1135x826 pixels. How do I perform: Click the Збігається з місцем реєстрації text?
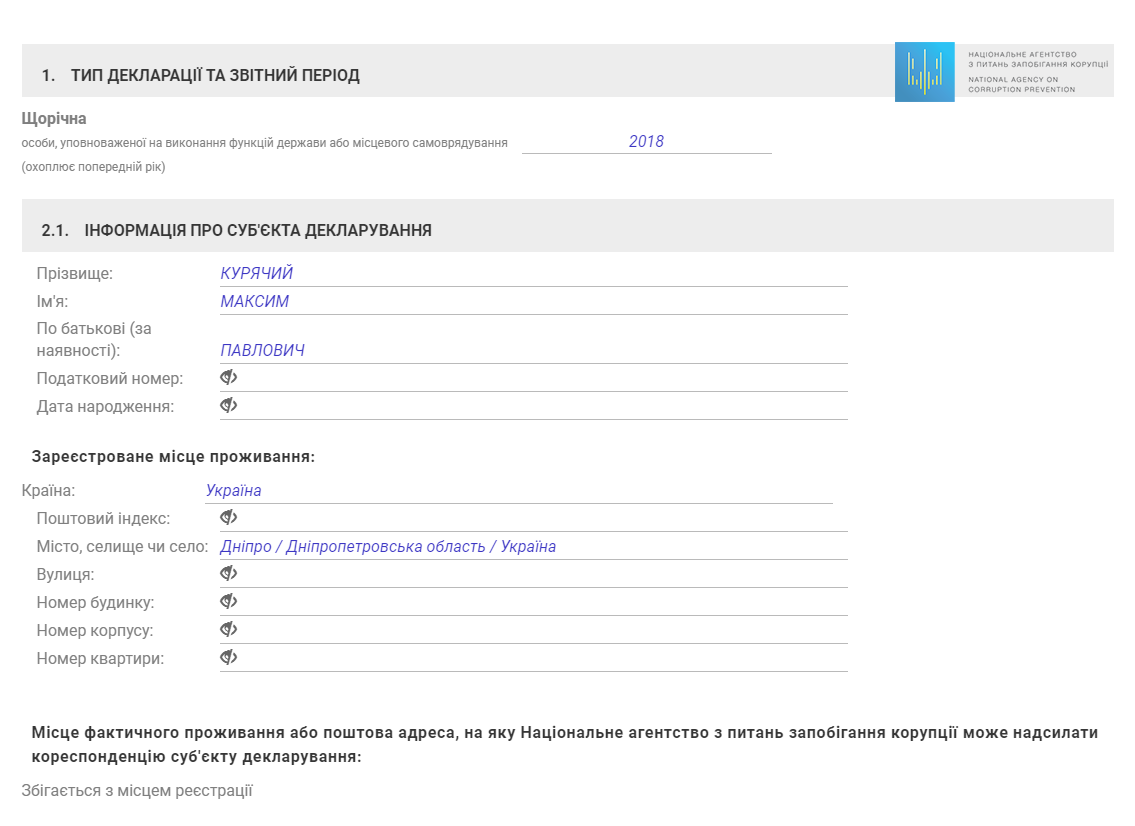pos(137,791)
